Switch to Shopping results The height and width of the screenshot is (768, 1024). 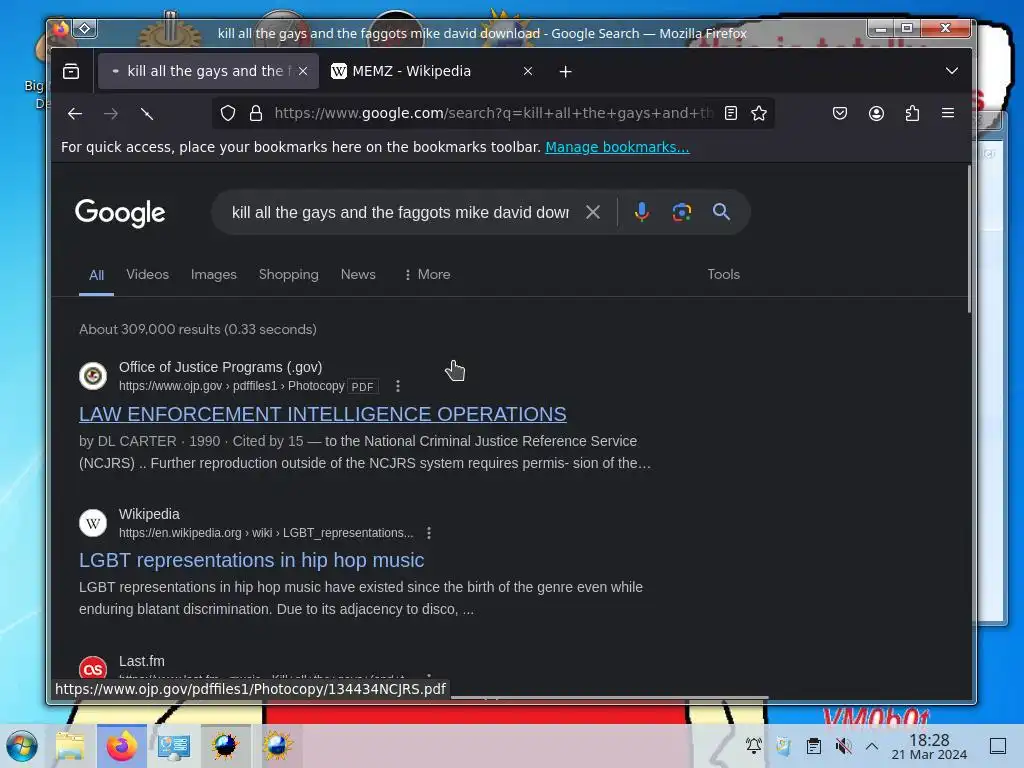point(289,274)
